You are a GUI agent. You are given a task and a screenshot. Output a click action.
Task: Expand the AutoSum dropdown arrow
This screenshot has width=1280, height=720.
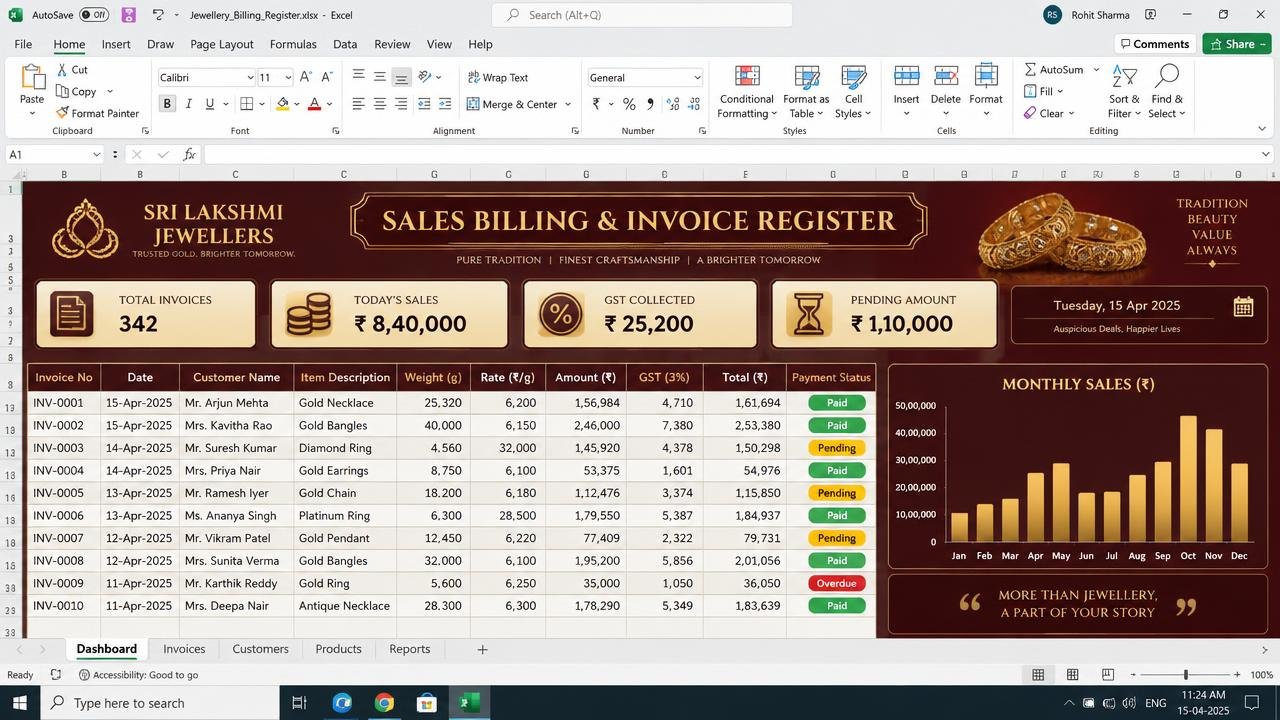[1096, 70]
